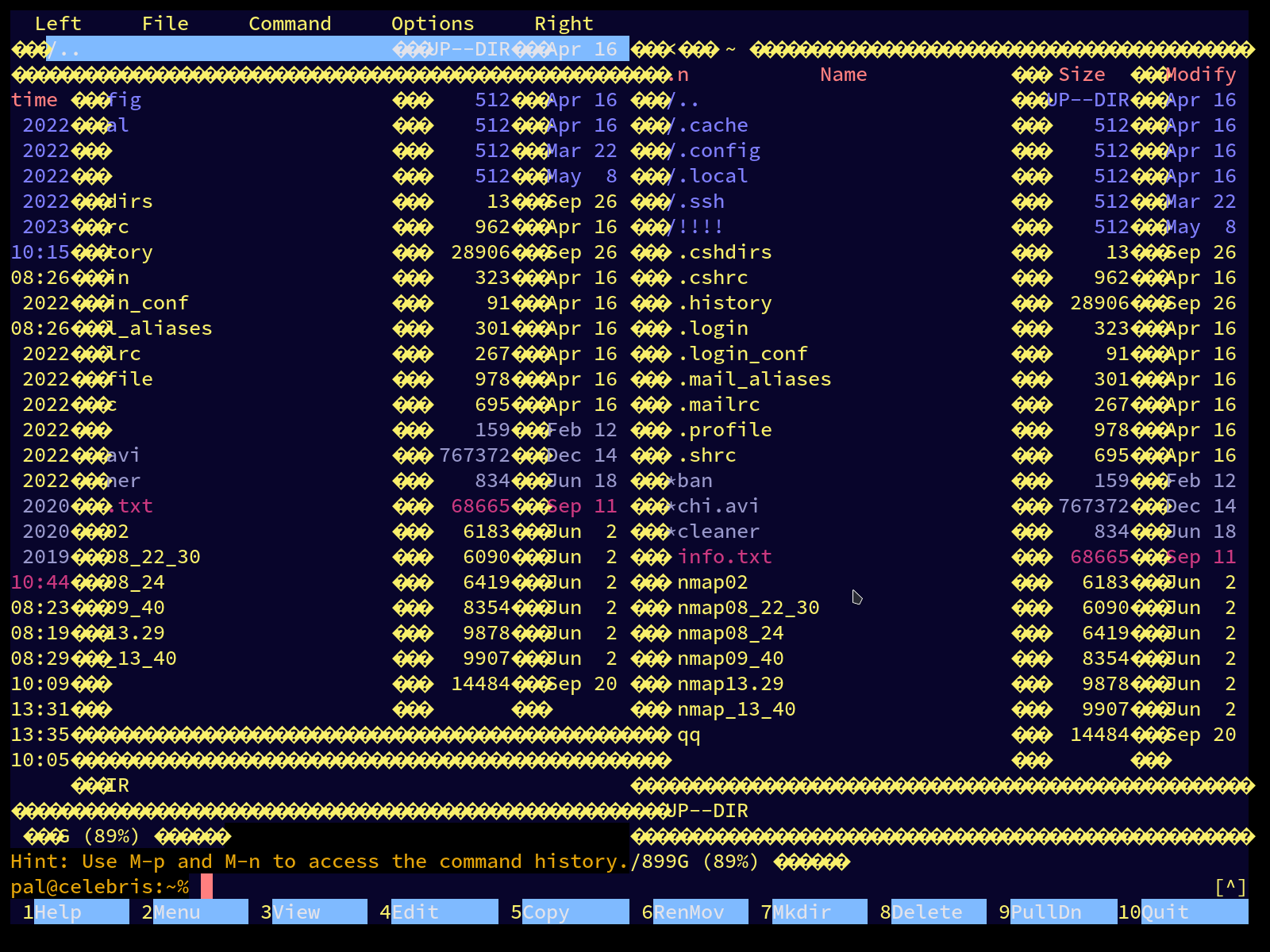Open the Command menu

pos(290,24)
